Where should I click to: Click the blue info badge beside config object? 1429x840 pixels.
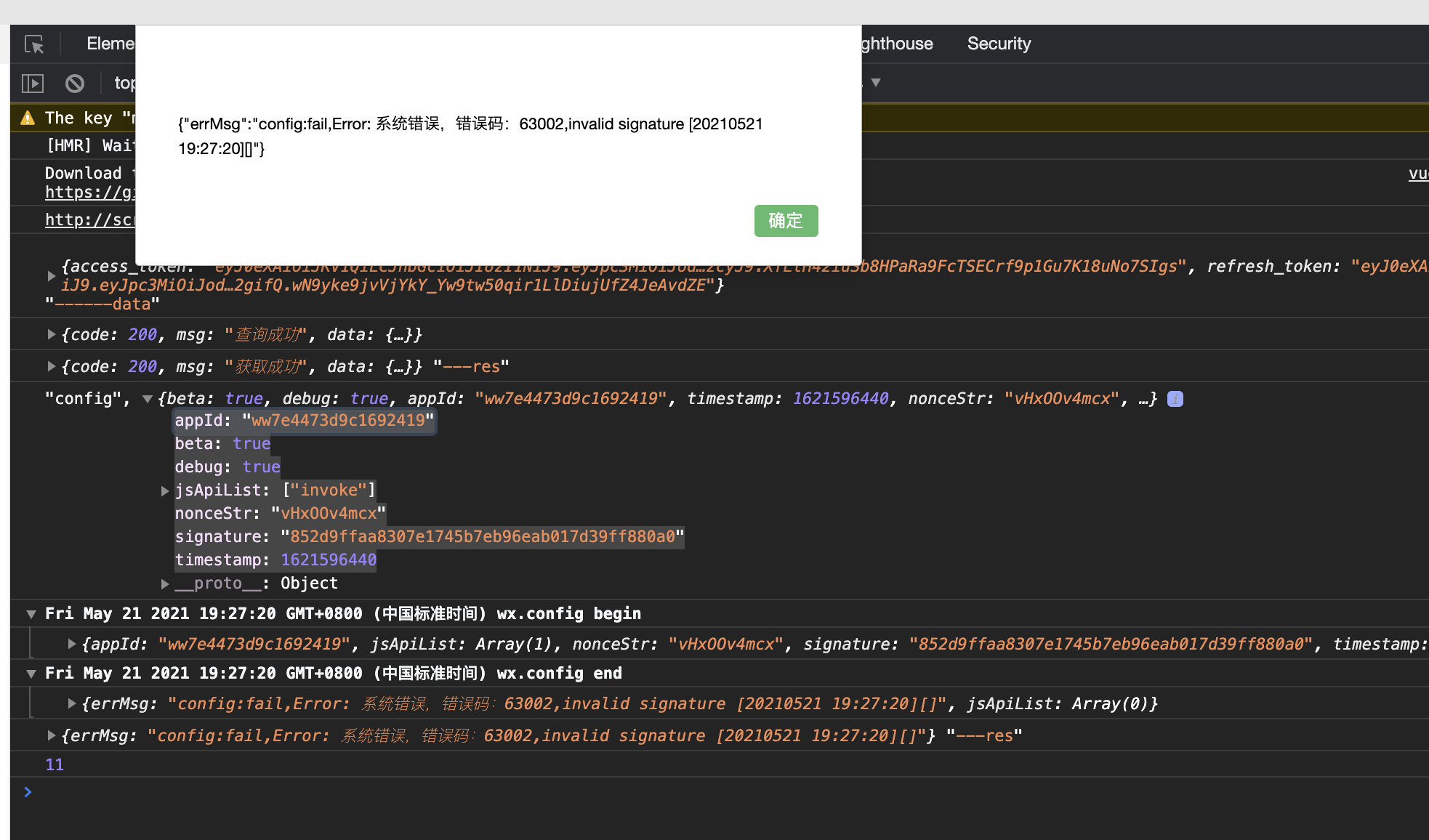(x=1175, y=399)
